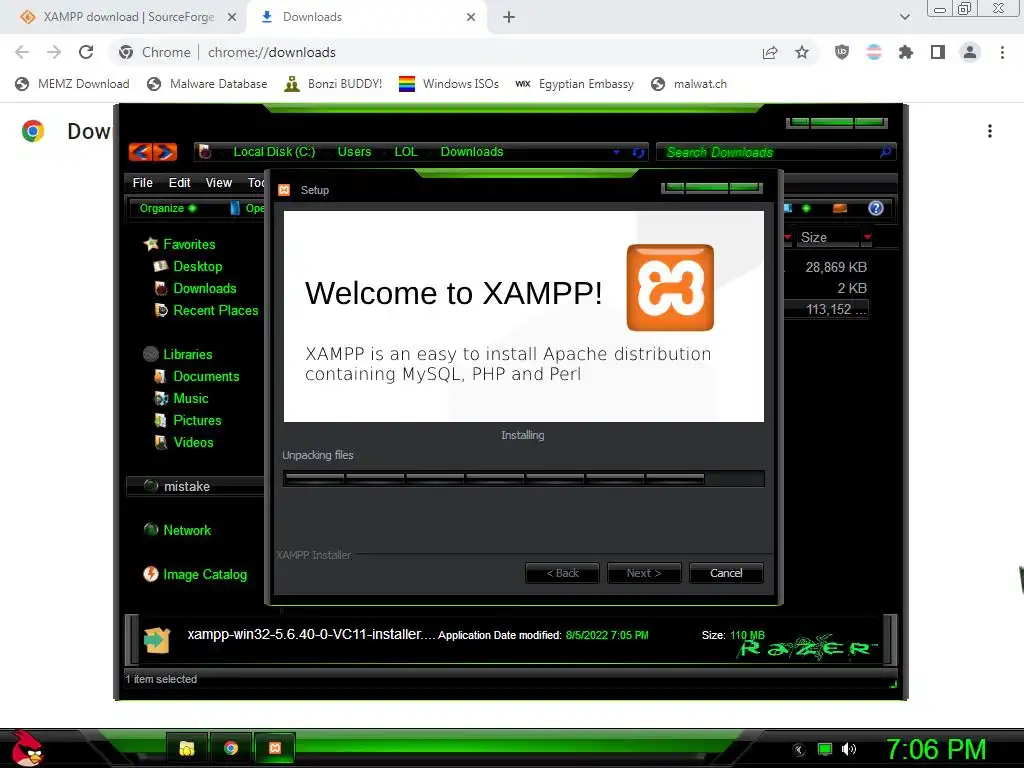Open the view options dropdown beside preview pane

(x=807, y=208)
